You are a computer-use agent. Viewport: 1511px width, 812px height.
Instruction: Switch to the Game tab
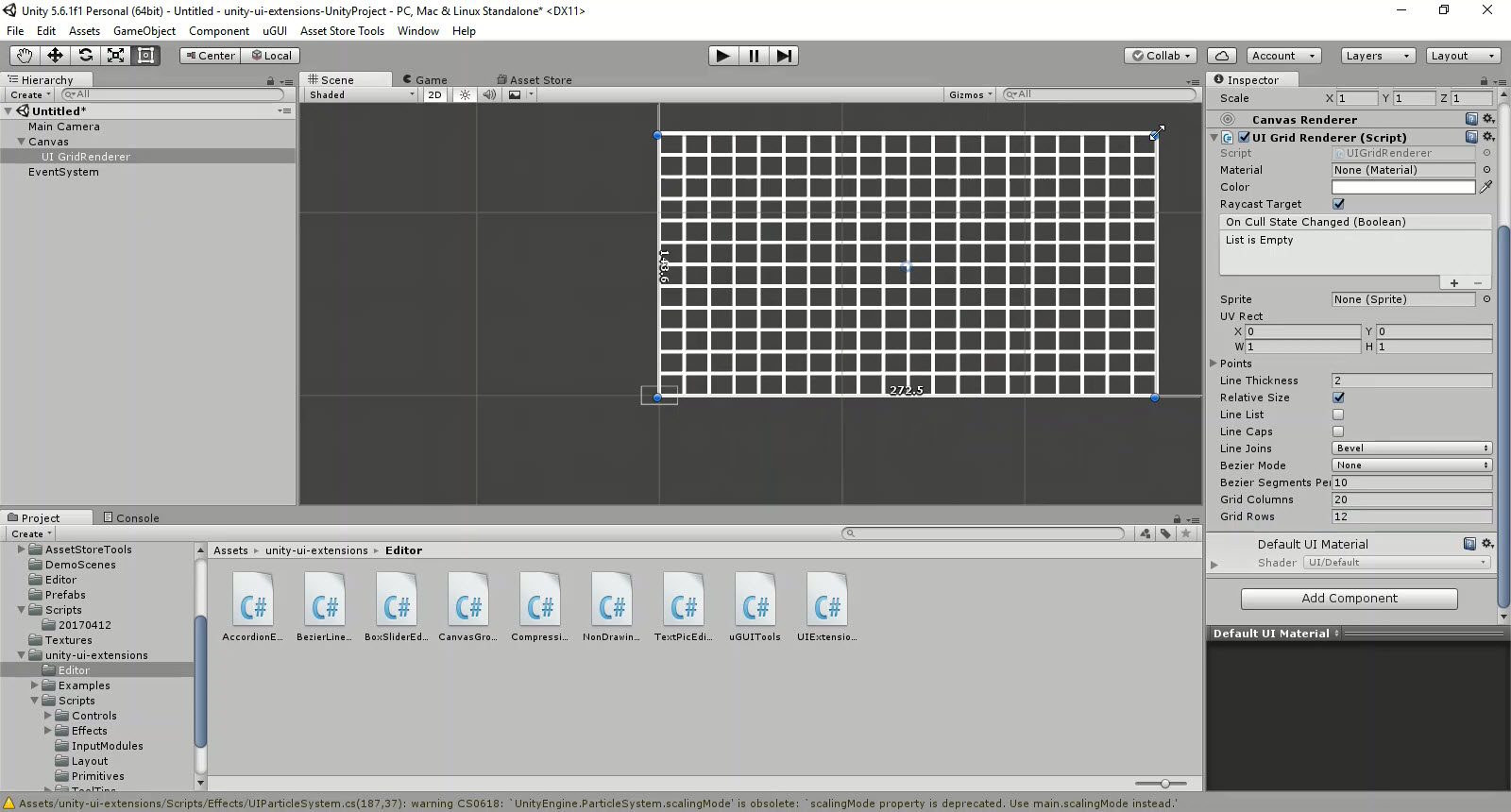[425, 80]
